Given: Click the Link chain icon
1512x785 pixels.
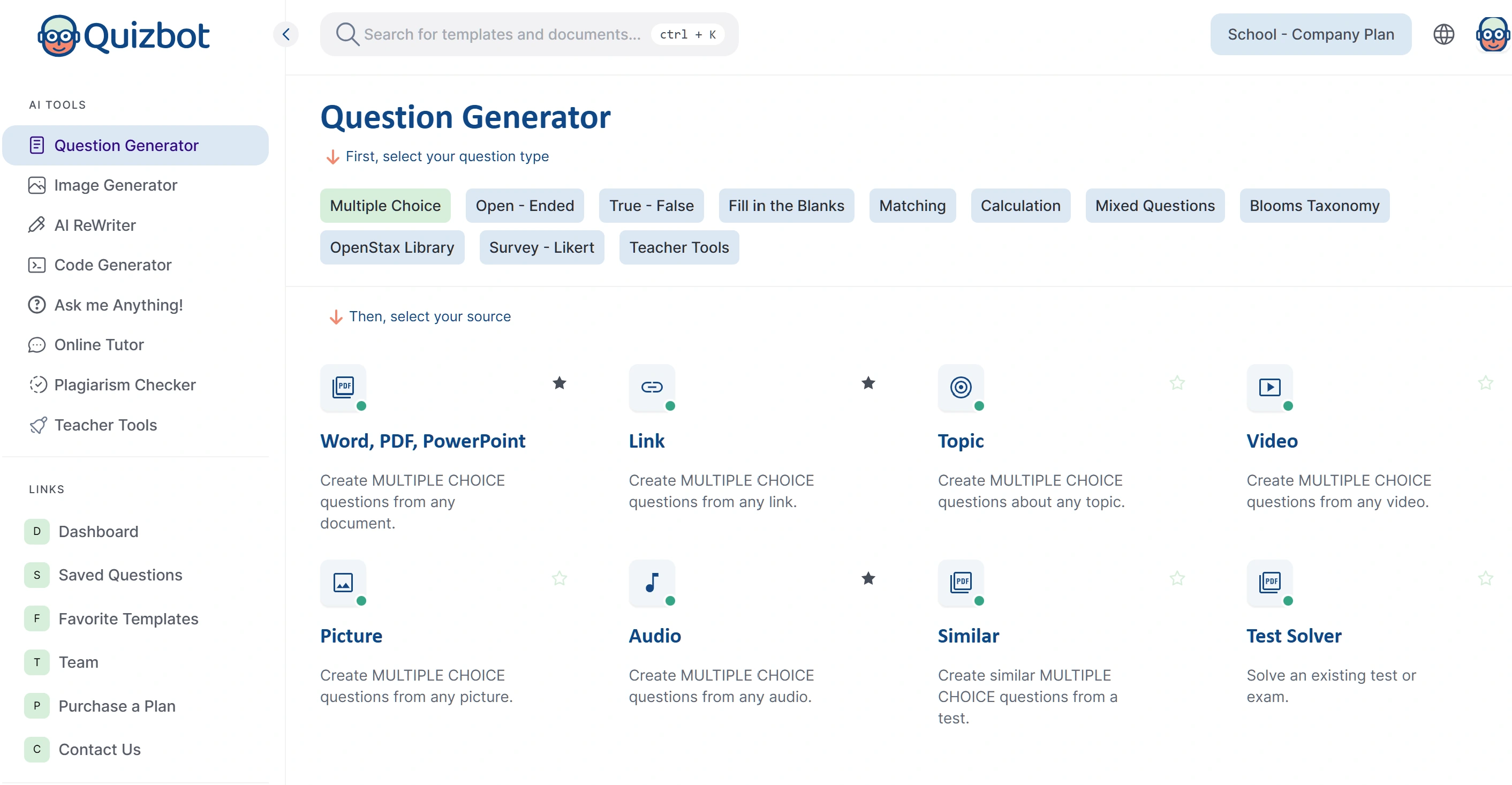Looking at the screenshot, I should click(652, 387).
